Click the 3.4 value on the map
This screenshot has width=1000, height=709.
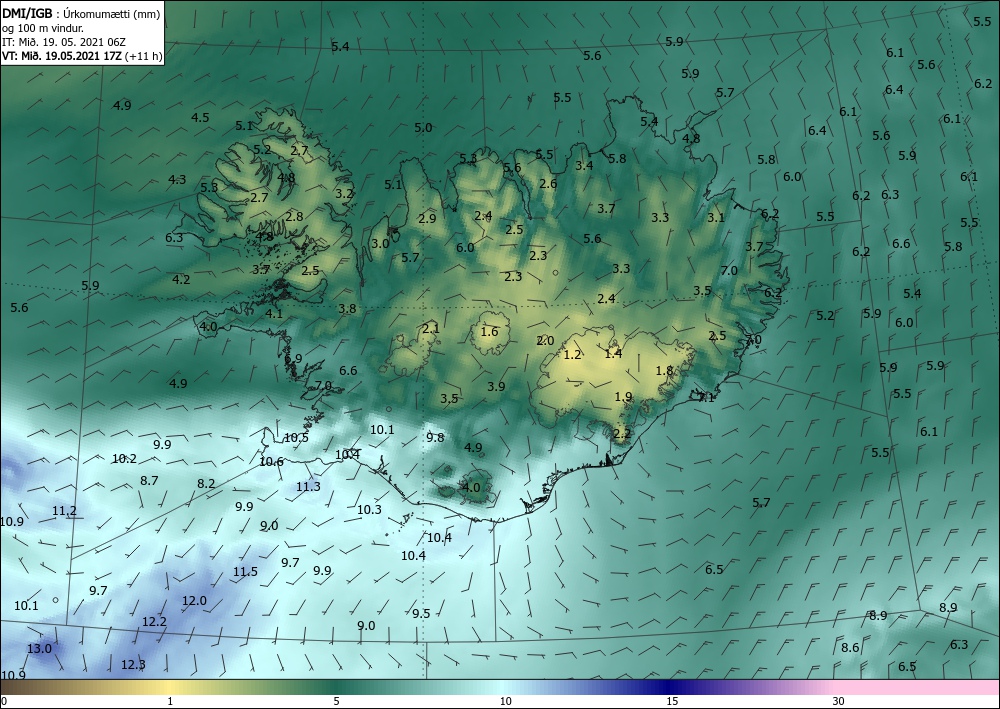point(584,165)
